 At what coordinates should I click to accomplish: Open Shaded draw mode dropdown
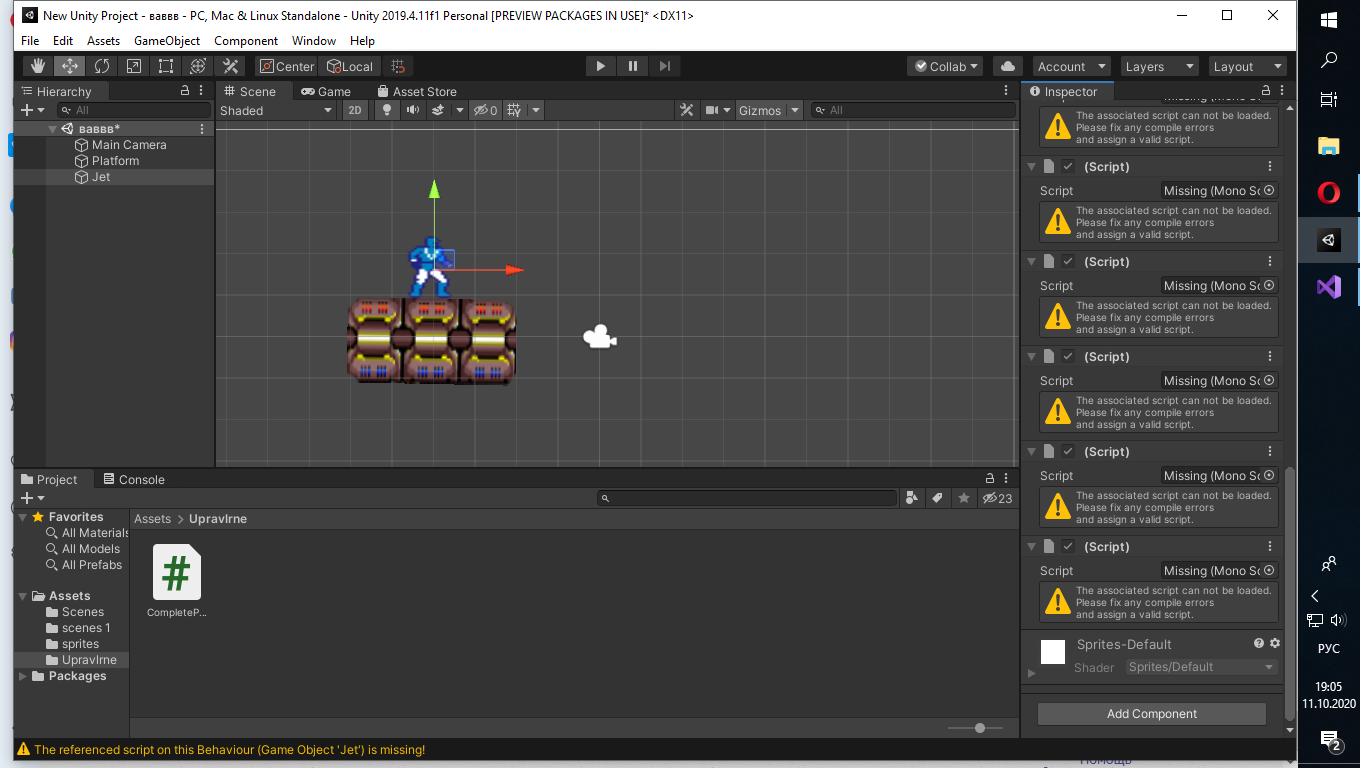tap(276, 110)
